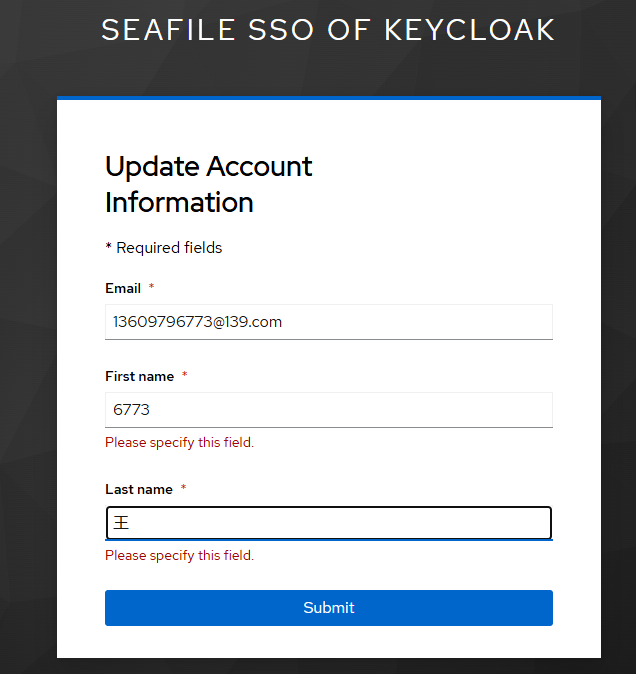The height and width of the screenshot is (674, 636).
Task: Click the SEAFILE SSO OF KEYCLOAK title
Action: 328,30
